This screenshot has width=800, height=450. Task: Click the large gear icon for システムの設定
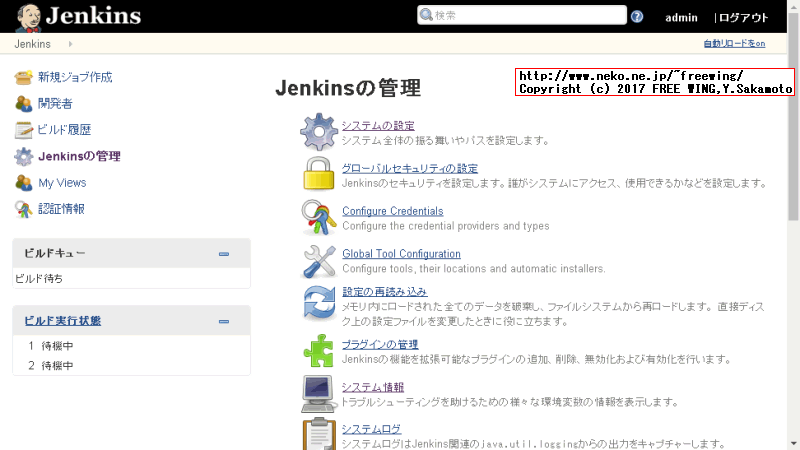pos(319,132)
